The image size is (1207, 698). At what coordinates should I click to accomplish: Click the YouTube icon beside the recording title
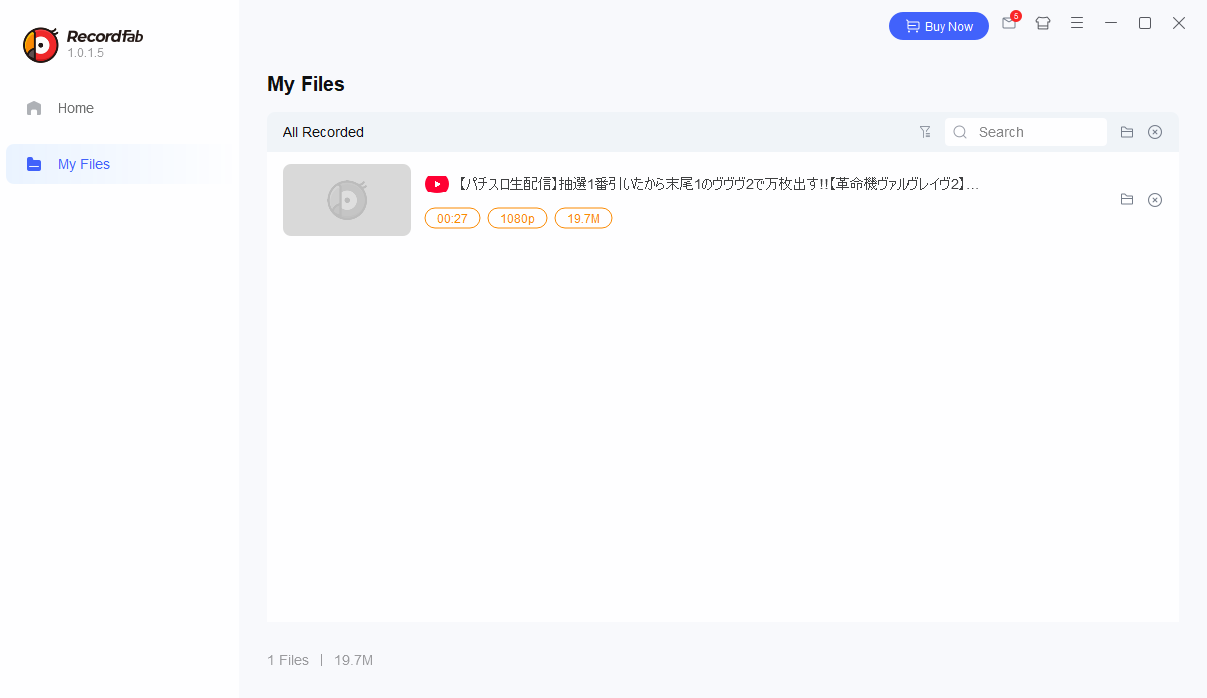(437, 184)
